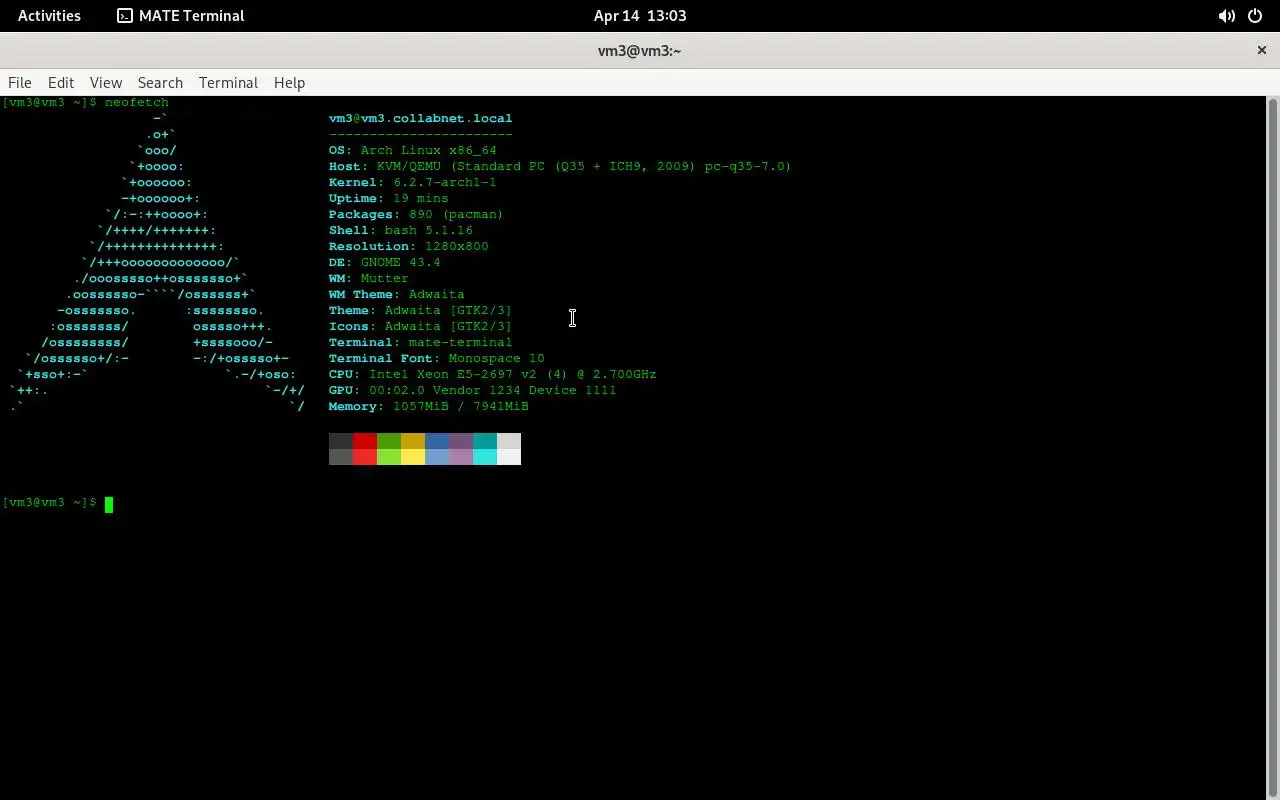Click the Memory line 1057MiB / 7941MiB
Image resolution: width=1280 pixels, height=800 pixels.
(x=429, y=406)
